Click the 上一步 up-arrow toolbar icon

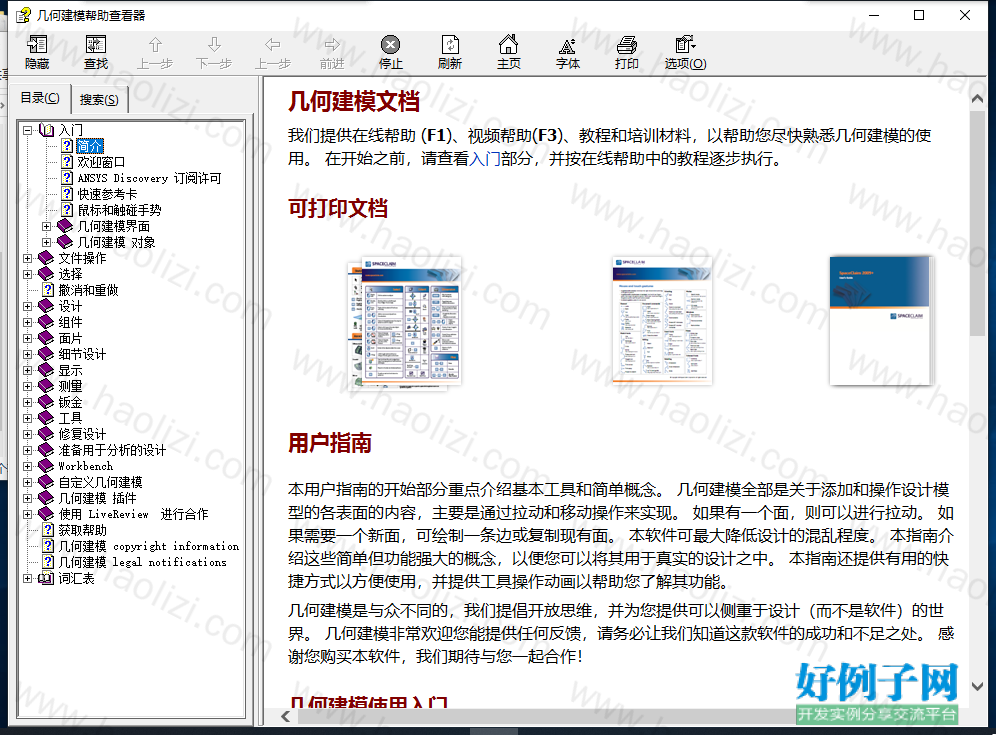(155, 52)
